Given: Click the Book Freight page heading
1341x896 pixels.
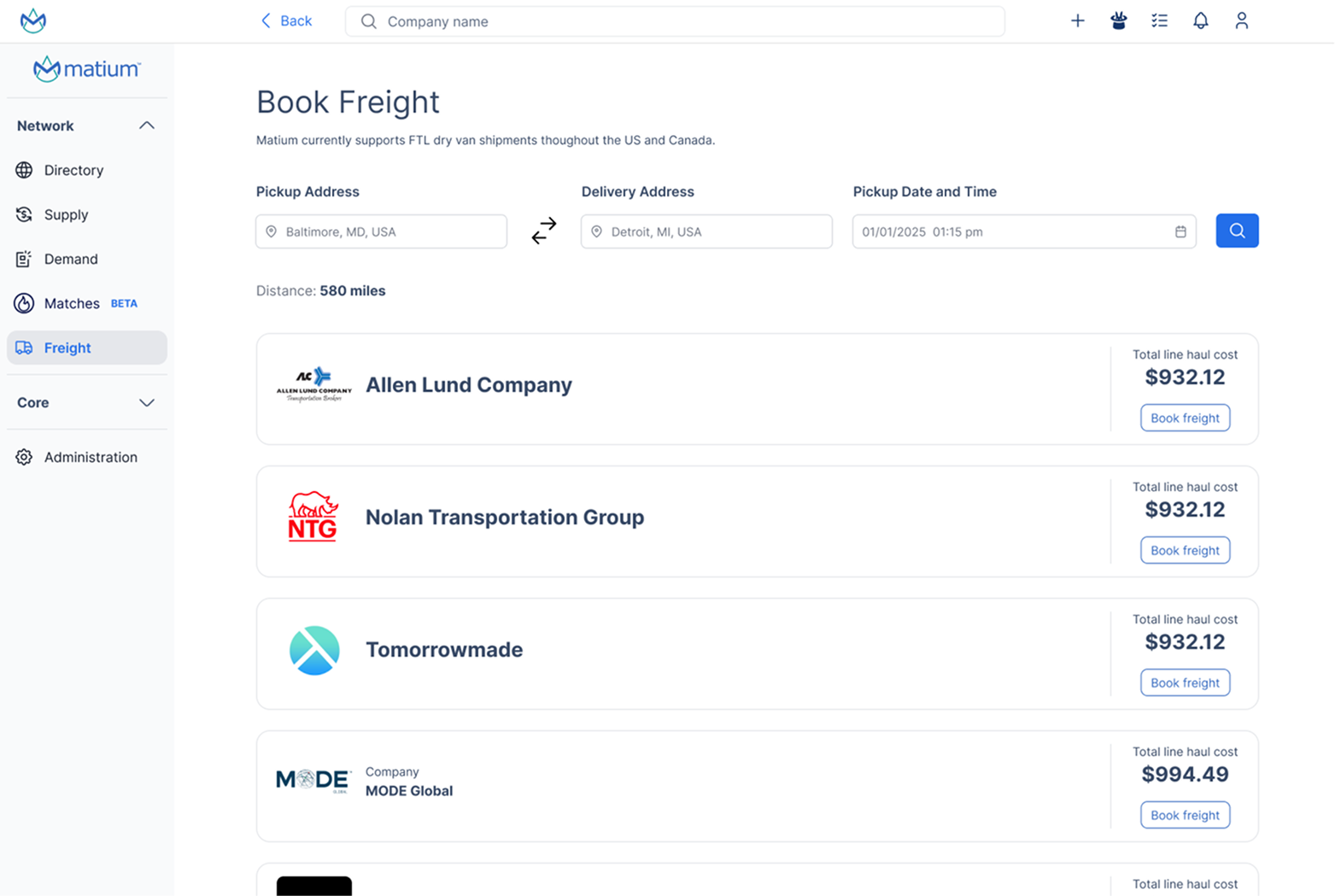Looking at the screenshot, I should click(348, 102).
